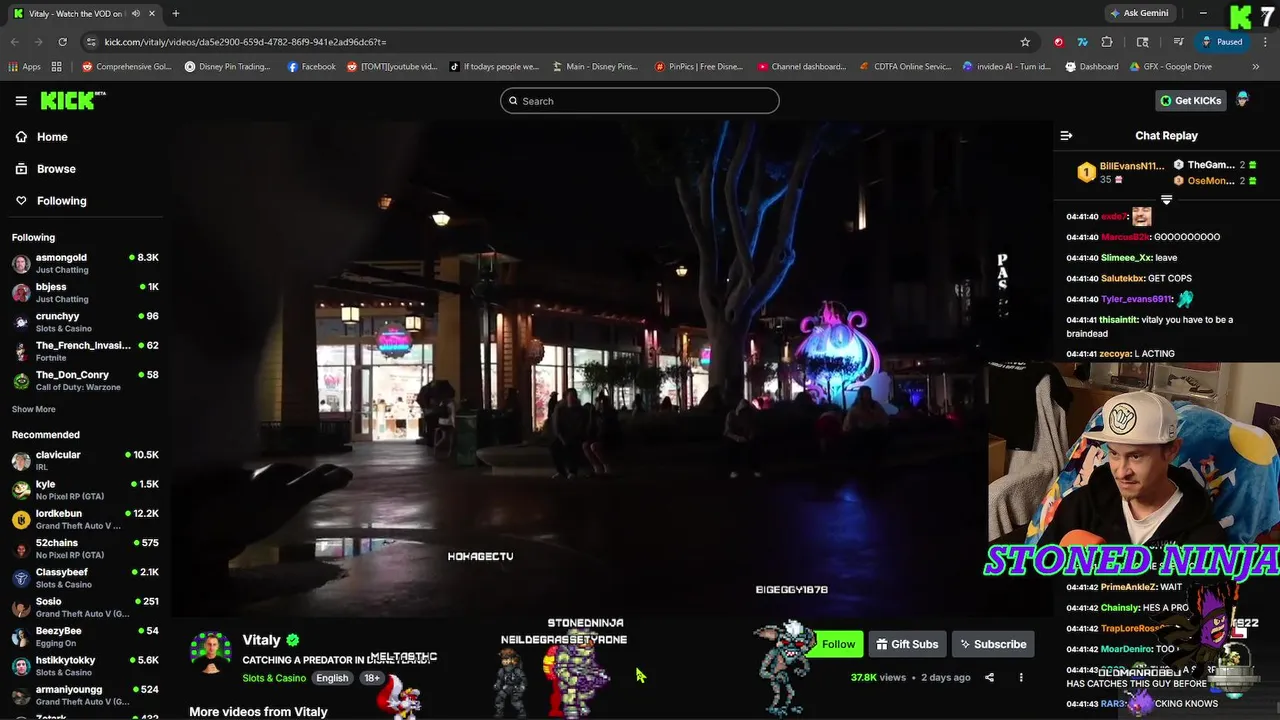The height and width of the screenshot is (720, 1280).
Task: Open armaniyoungg recommended channel
Action: (x=85, y=695)
